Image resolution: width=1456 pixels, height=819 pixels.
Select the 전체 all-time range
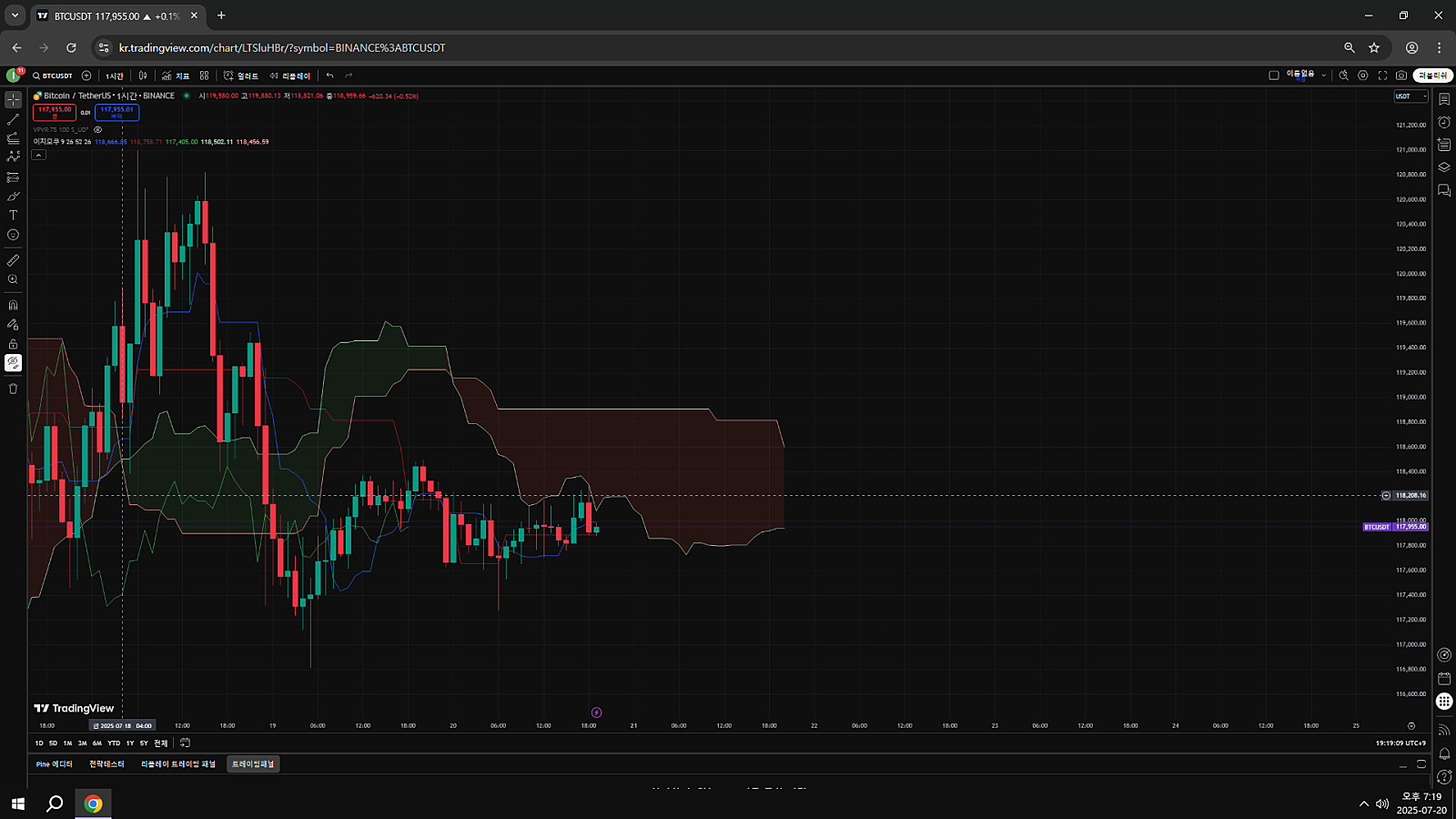point(160,743)
